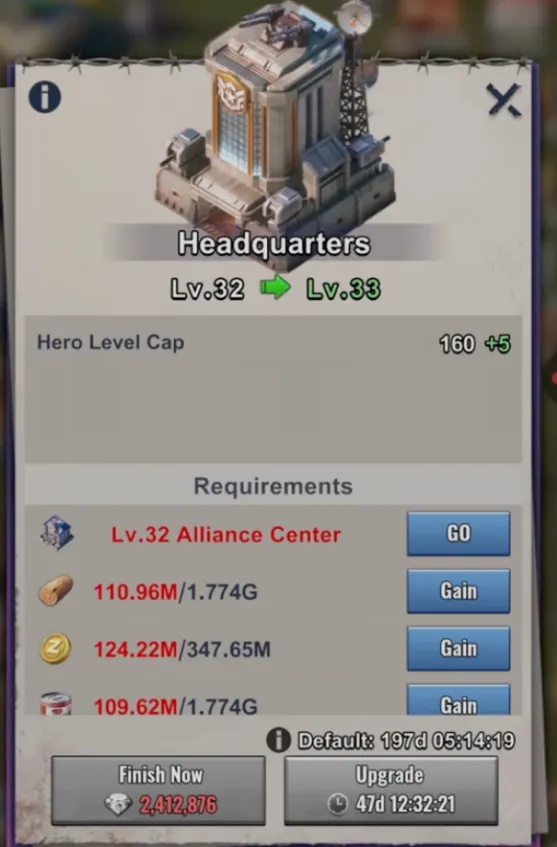
Task: Gain more Z coins with the Gain button
Action: (458, 648)
